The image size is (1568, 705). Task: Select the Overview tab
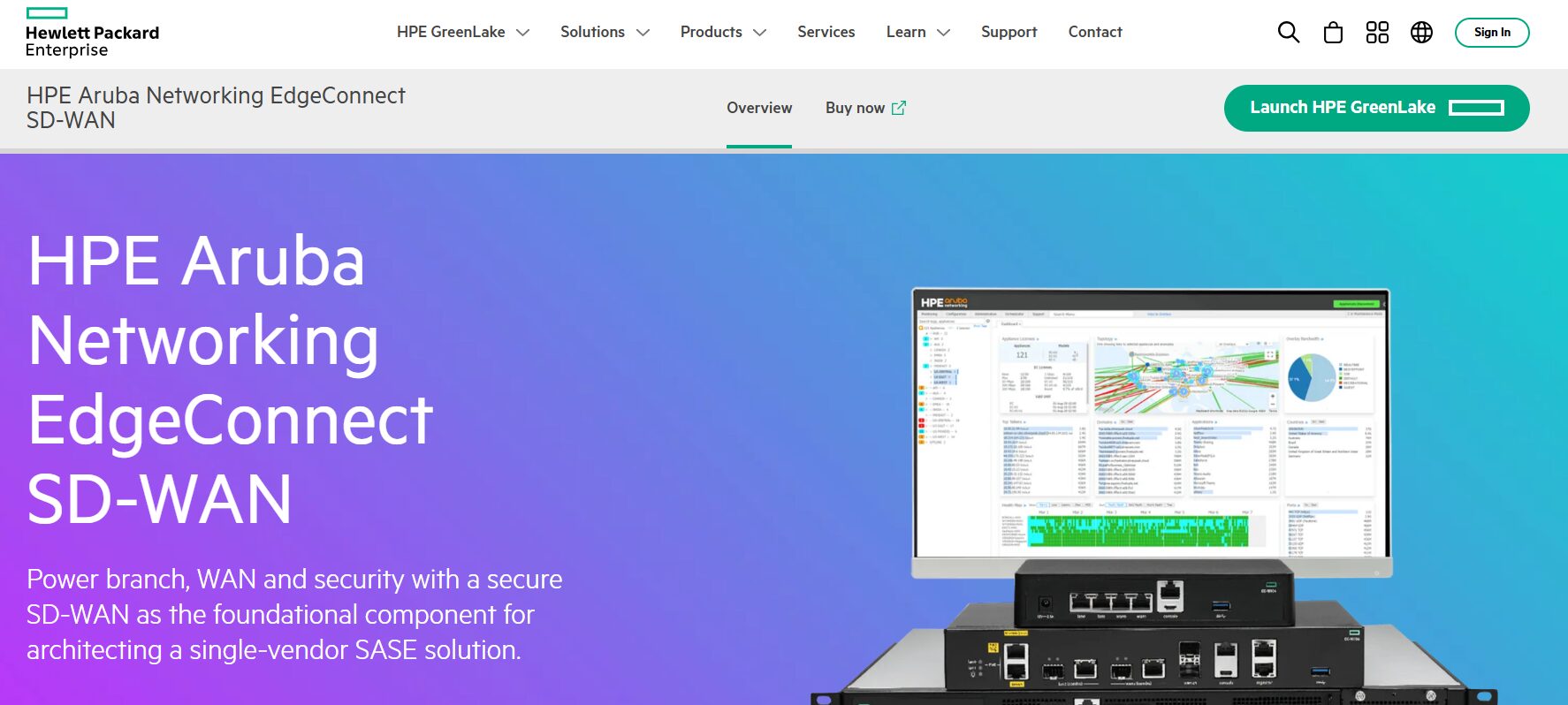(x=759, y=108)
